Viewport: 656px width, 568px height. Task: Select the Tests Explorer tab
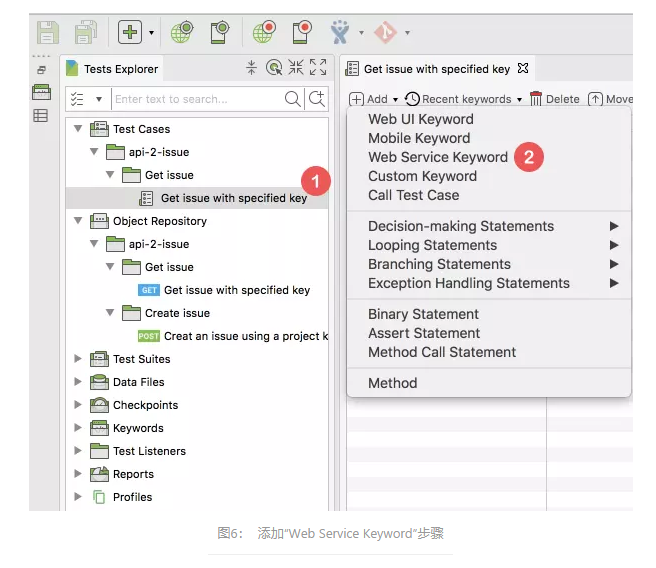(113, 69)
